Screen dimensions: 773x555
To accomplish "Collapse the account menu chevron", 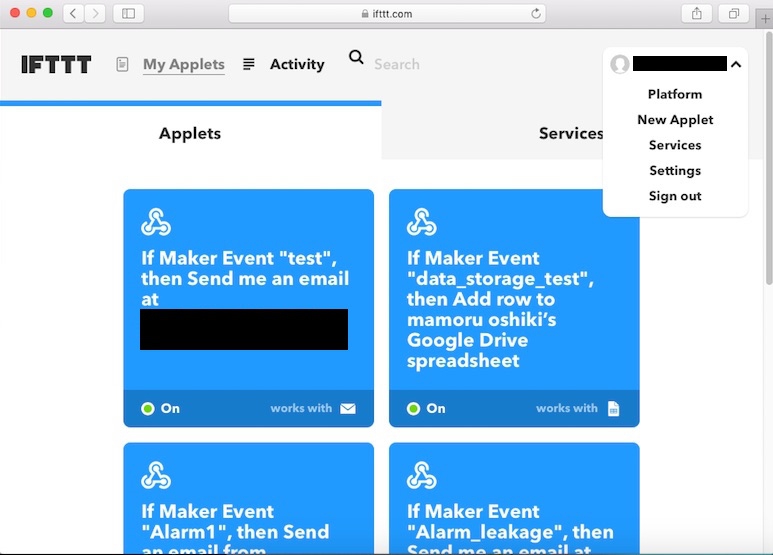I will point(736,64).
